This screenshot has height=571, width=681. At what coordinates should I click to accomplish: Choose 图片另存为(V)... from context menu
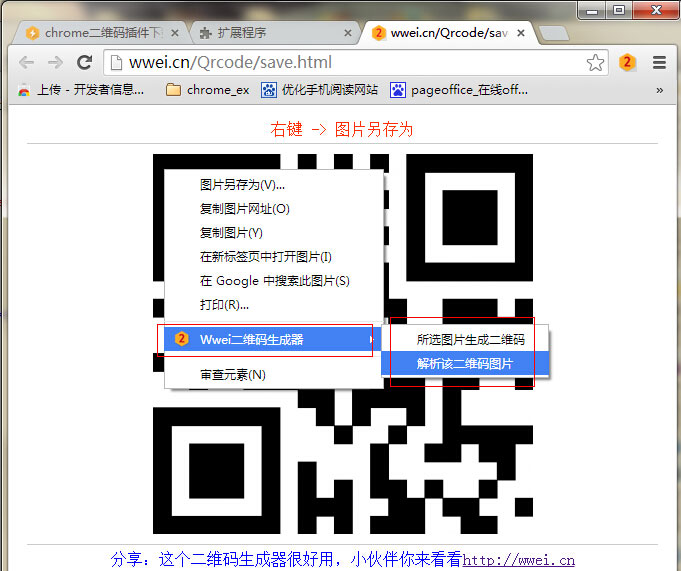(274, 185)
